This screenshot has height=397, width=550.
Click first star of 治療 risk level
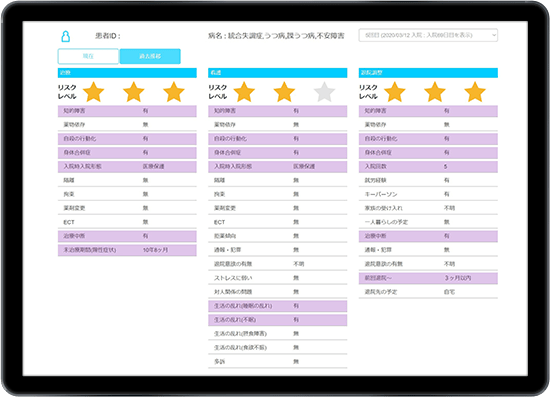(x=93, y=92)
